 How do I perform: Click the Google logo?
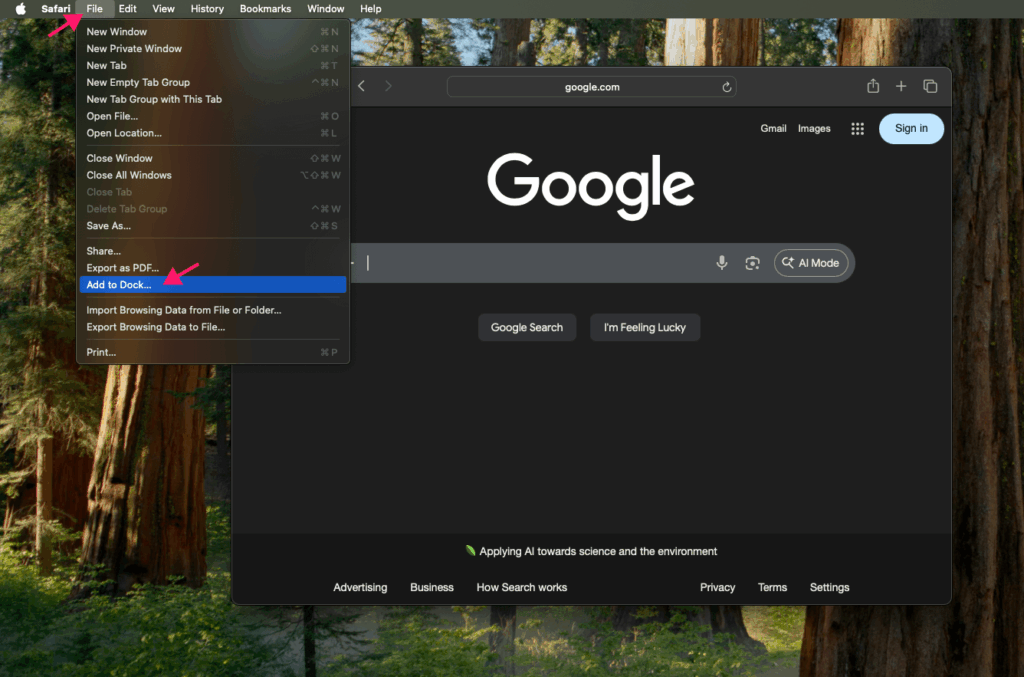590,185
